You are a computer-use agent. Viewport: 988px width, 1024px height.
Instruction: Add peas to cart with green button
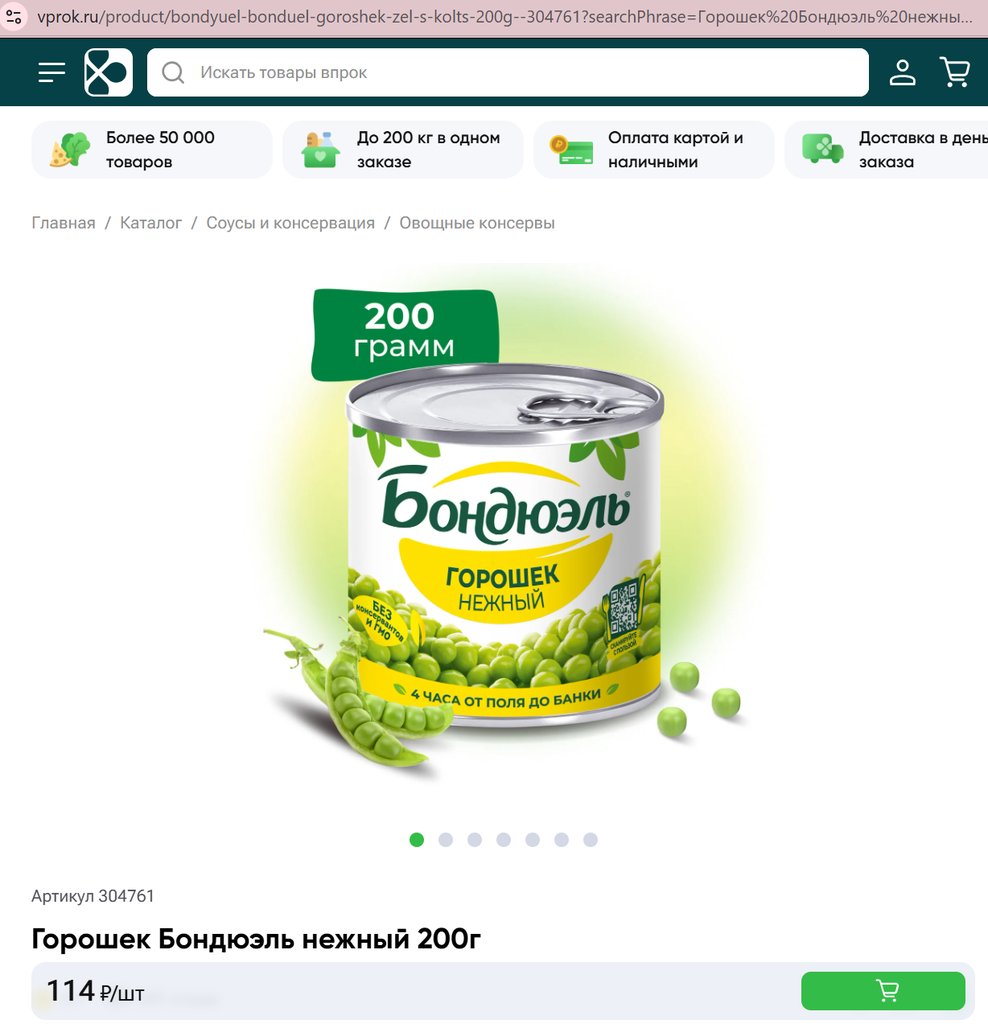(x=883, y=991)
